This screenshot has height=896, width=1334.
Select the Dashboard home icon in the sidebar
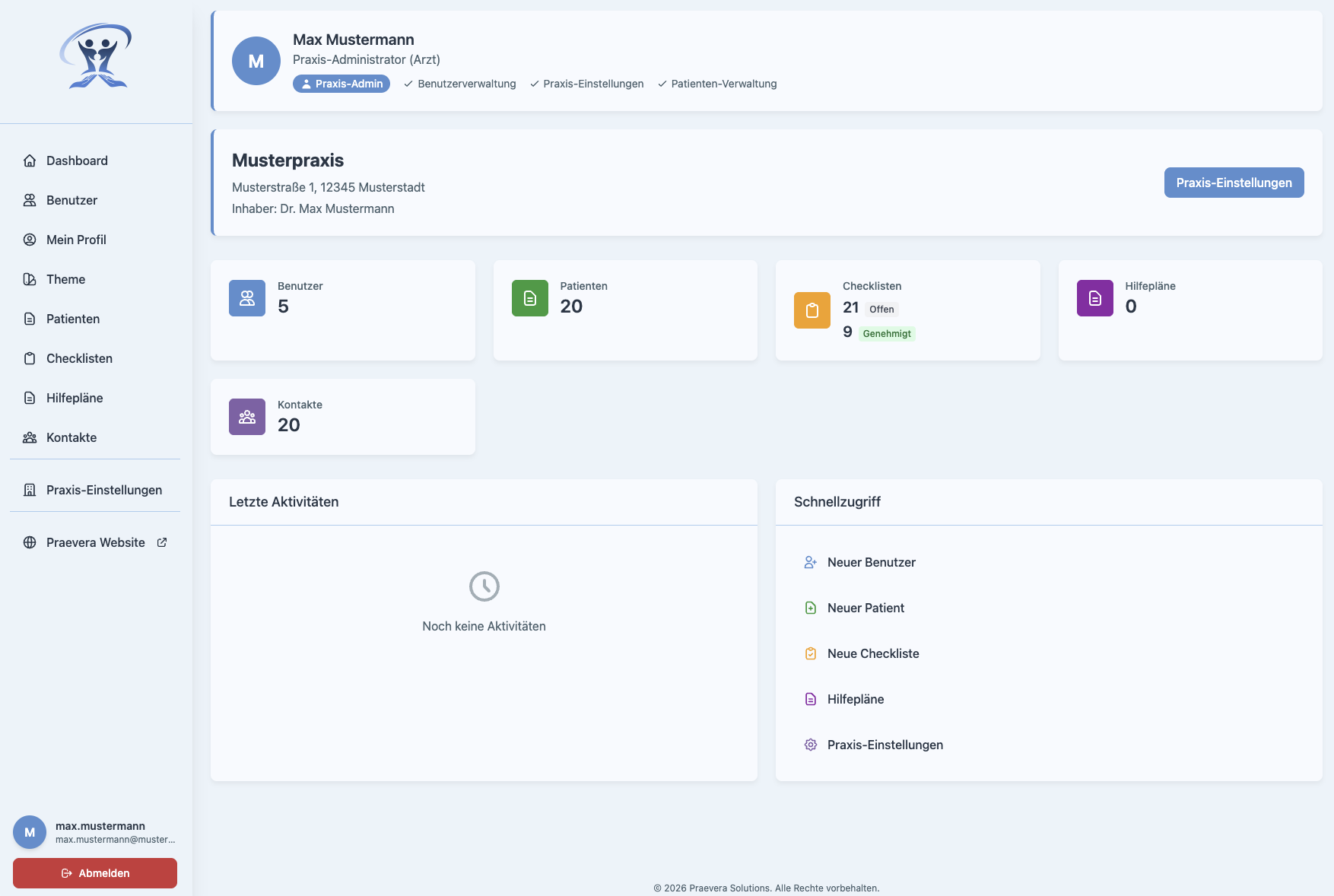click(x=30, y=160)
